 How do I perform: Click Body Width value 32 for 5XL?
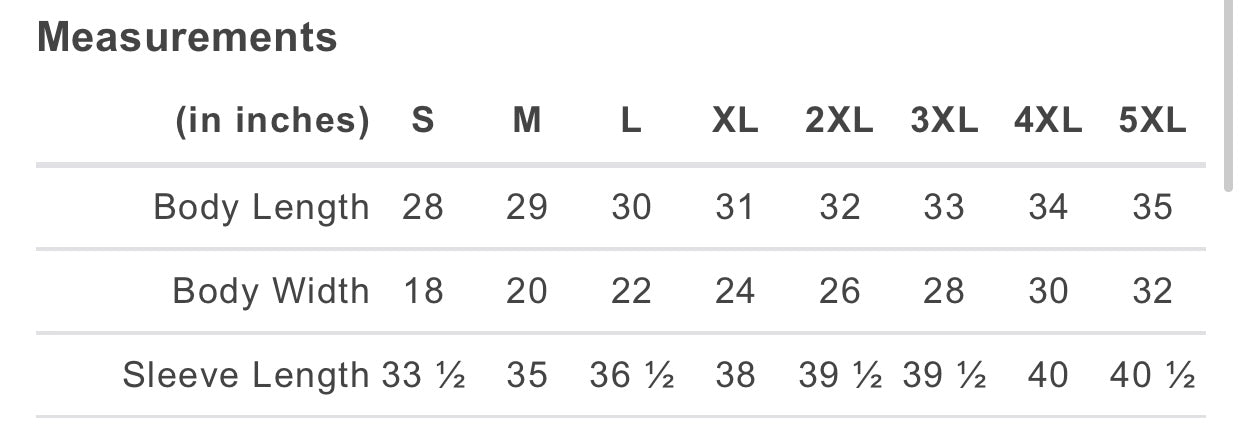point(1152,291)
